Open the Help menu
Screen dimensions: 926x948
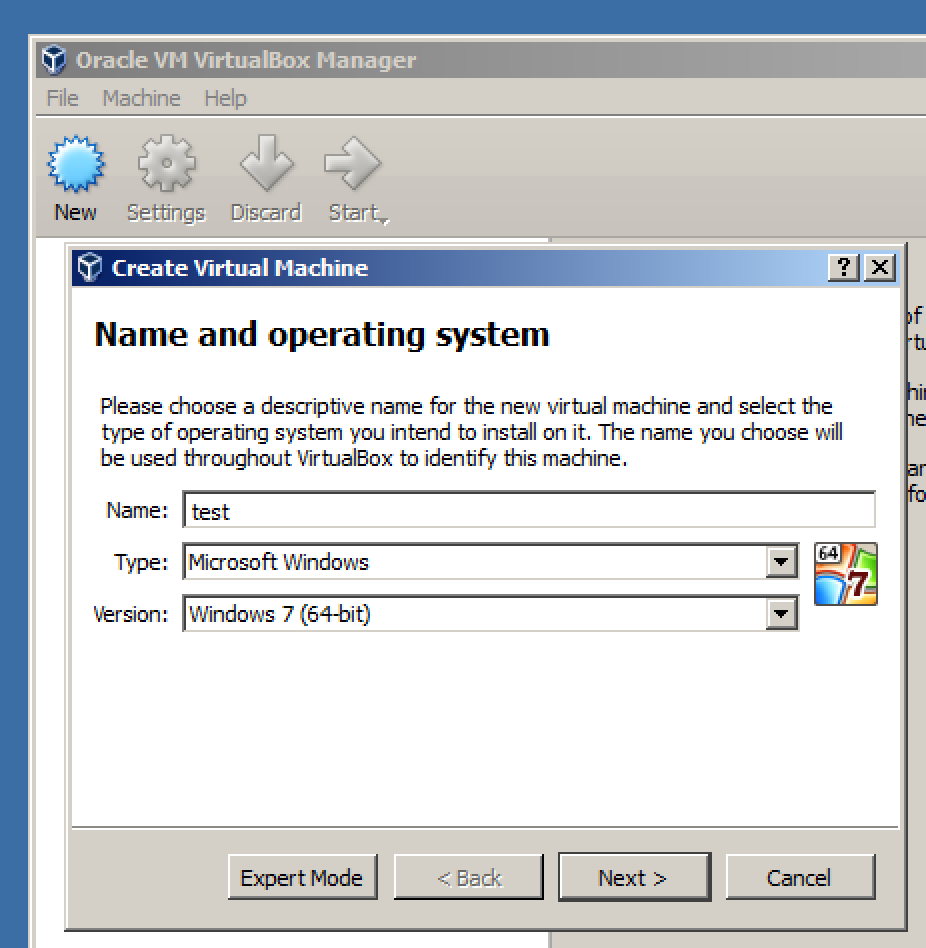pyautogui.click(x=225, y=98)
